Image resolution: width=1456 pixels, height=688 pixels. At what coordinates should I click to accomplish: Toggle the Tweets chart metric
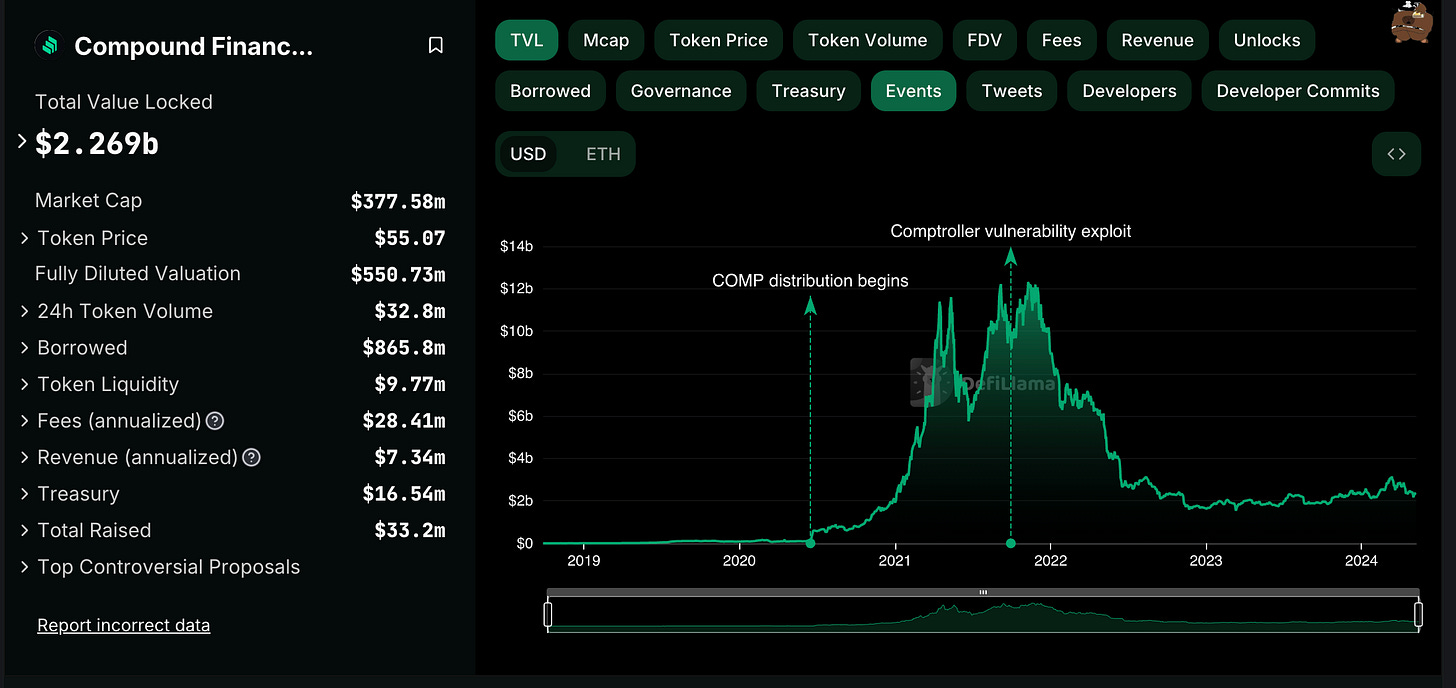click(1012, 91)
